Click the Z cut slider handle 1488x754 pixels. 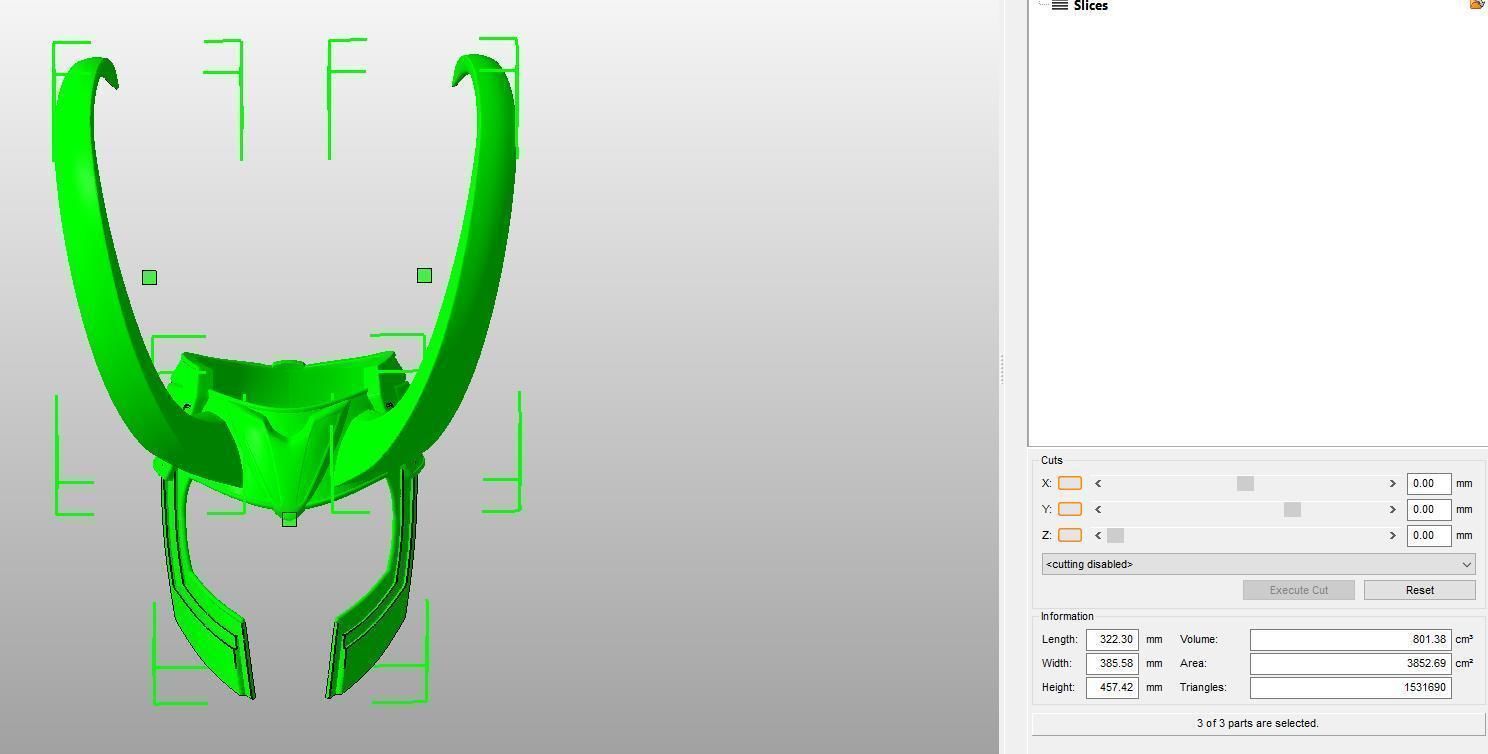coord(1115,535)
